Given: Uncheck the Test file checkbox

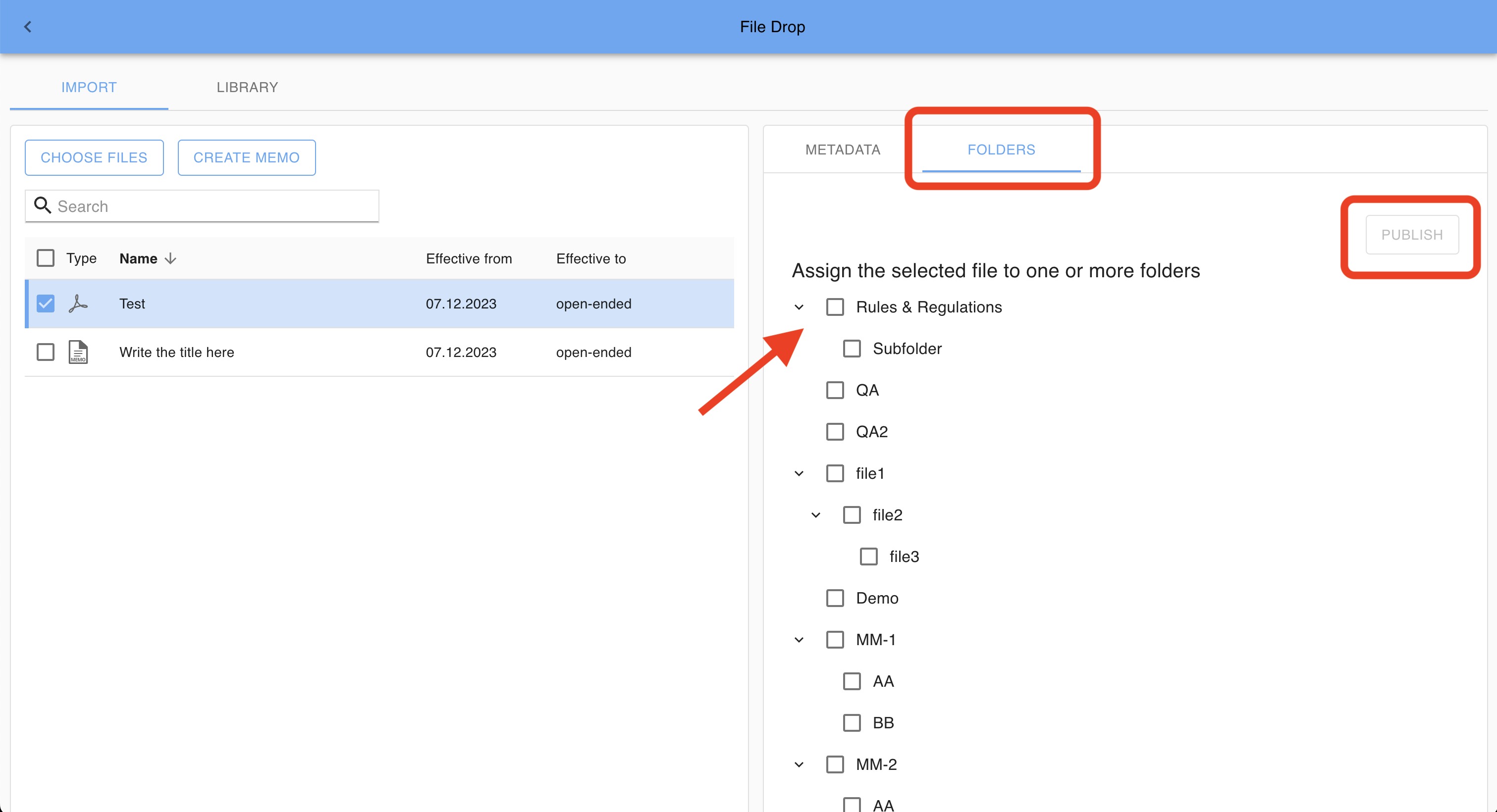Looking at the screenshot, I should pos(46,303).
